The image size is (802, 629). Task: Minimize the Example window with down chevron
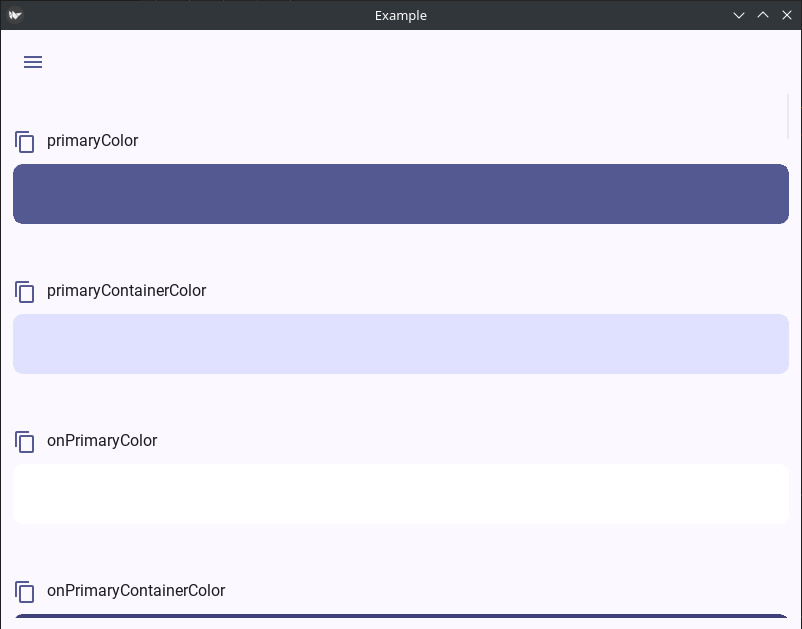click(739, 15)
